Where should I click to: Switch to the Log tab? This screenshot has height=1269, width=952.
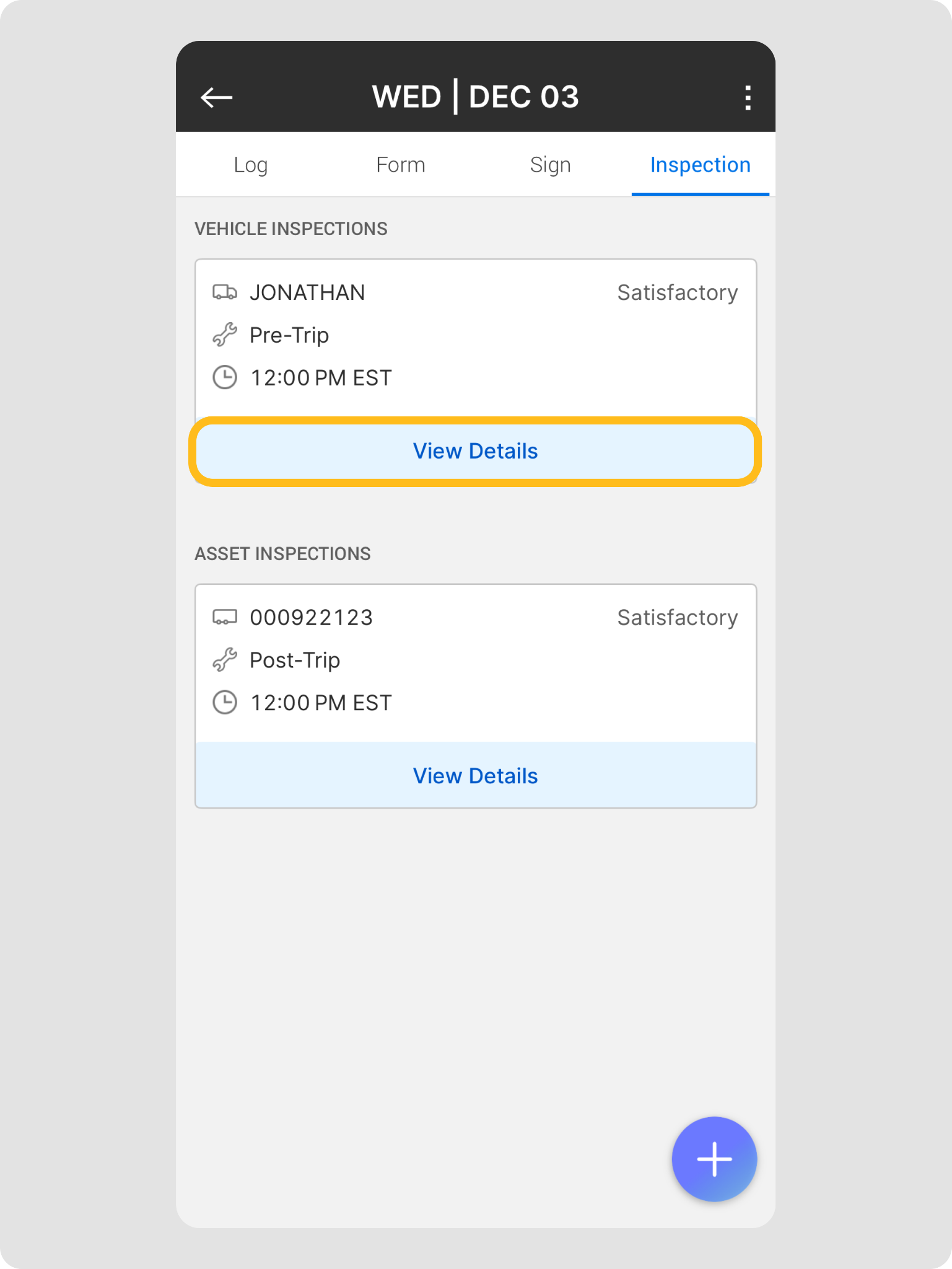250,165
